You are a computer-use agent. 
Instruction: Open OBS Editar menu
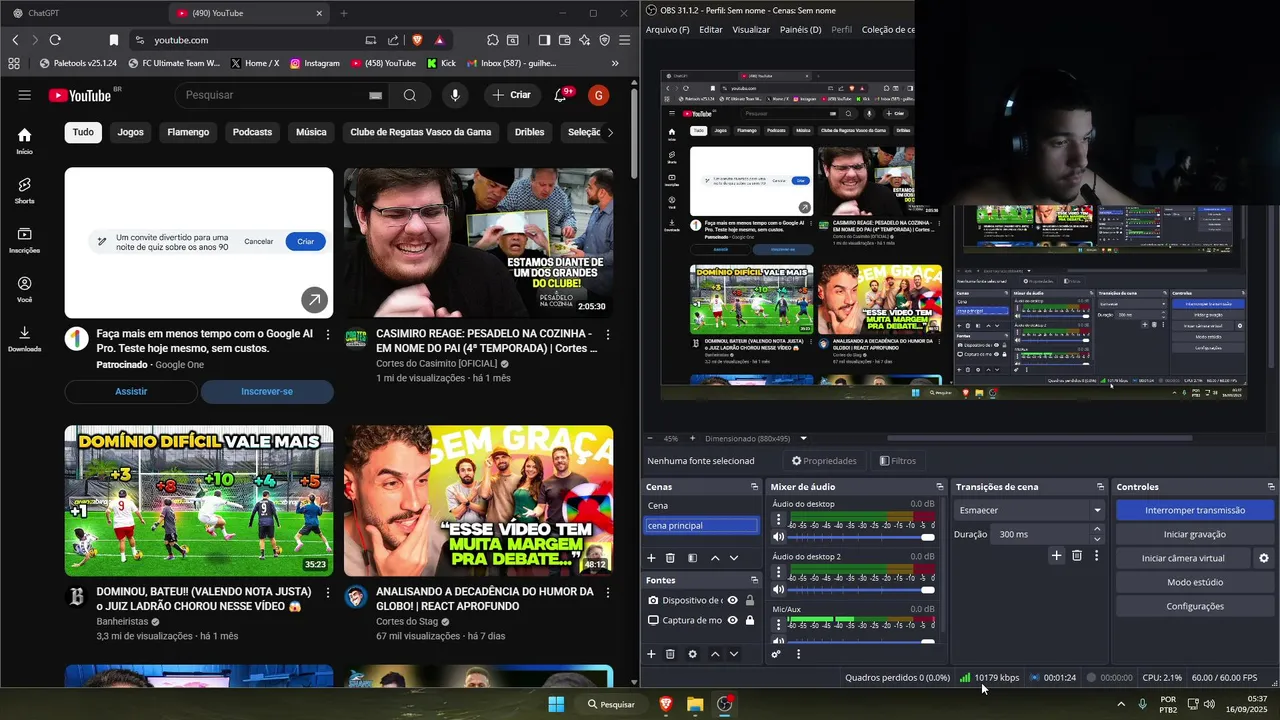[x=710, y=30]
